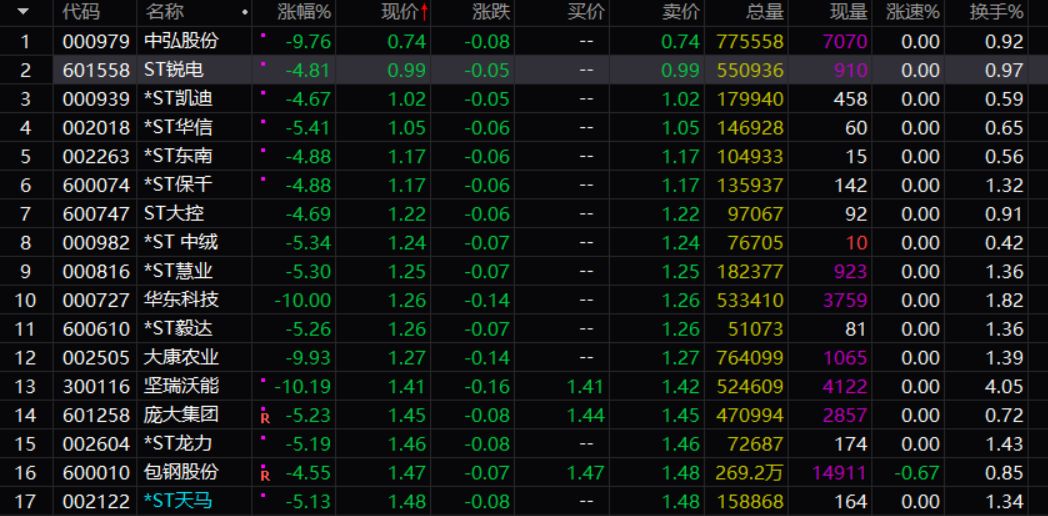
Task: Select stock 坚瑞沃能
Action: pos(181,386)
